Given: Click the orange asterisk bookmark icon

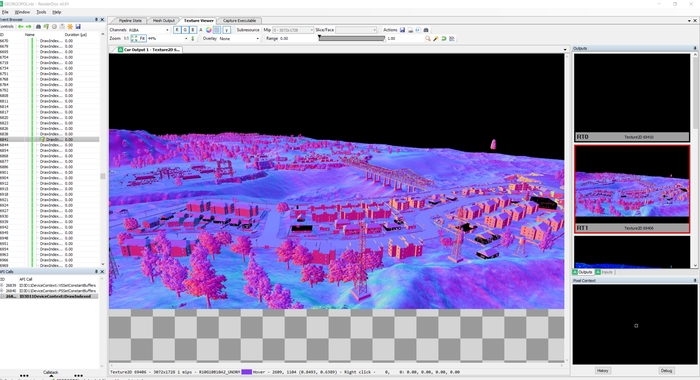Looking at the screenshot, I should tap(70, 27).
